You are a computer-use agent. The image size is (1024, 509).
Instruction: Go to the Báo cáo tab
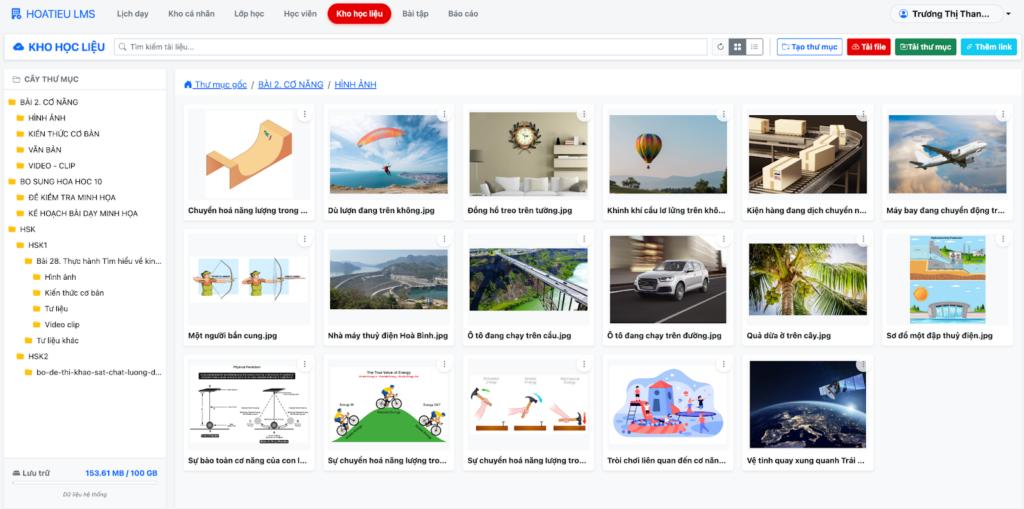click(463, 14)
